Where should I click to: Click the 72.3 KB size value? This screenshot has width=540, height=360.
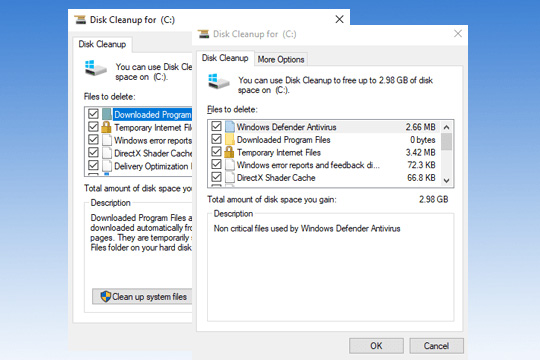coord(421,165)
